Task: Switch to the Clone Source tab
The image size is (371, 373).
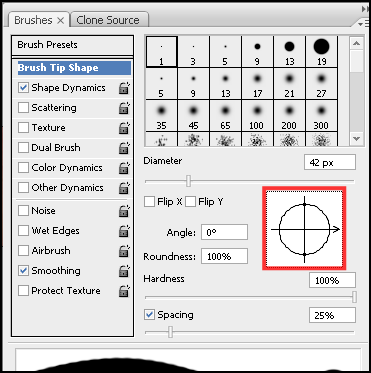Action: [x=108, y=20]
